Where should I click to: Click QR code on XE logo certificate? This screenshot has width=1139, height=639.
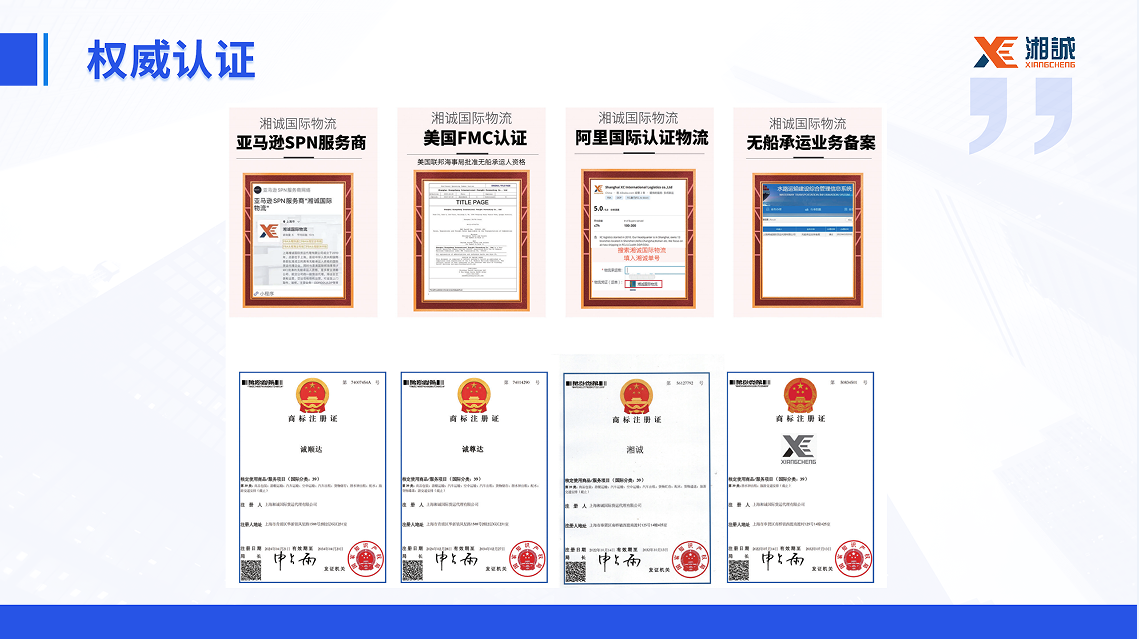pyautogui.click(x=739, y=570)
